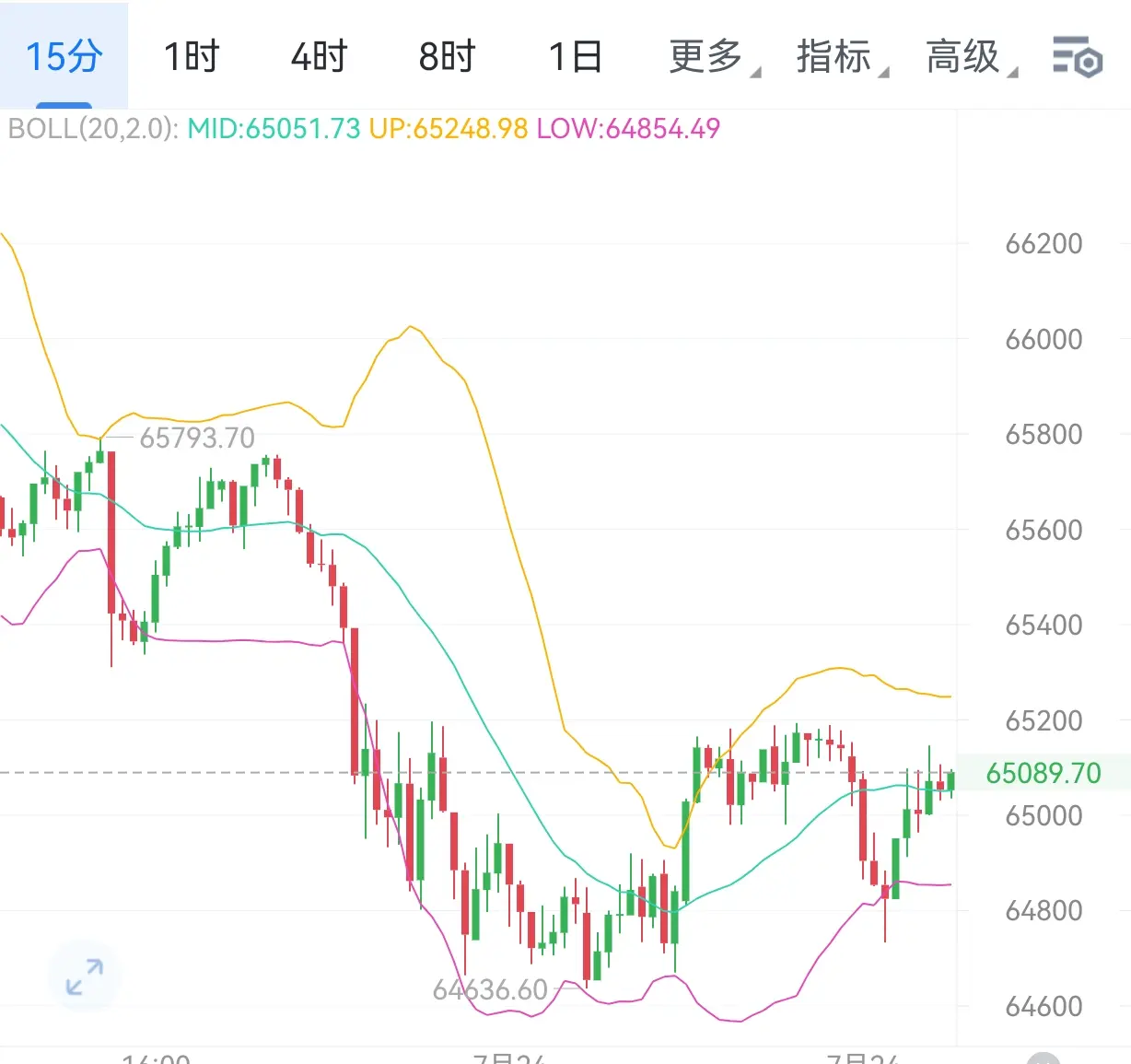Click the 64636.60 low price marker
This screenshot has height=1064, width=1131.
pyautogui.click(x=490, y=990)
